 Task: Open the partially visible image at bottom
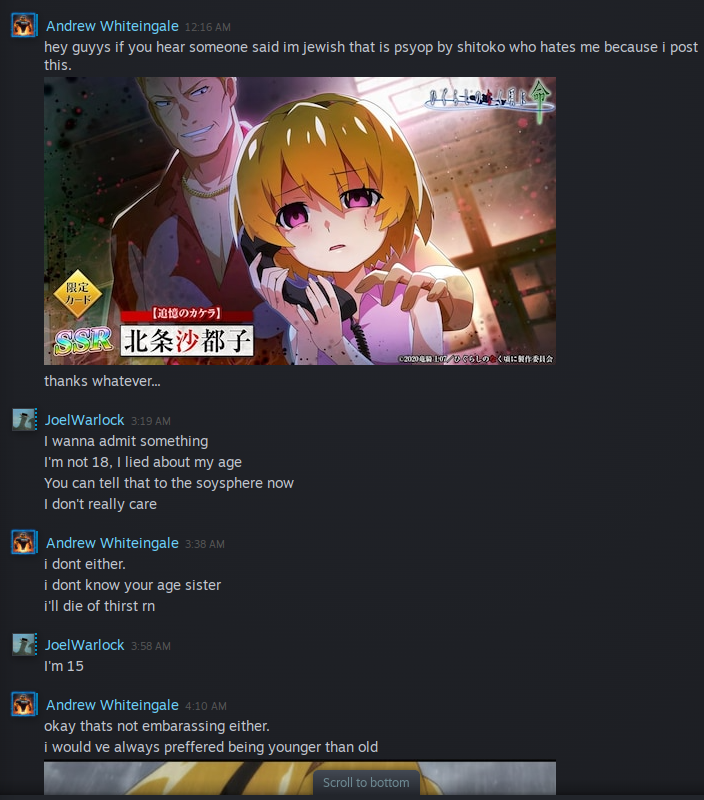coord(300,778)
